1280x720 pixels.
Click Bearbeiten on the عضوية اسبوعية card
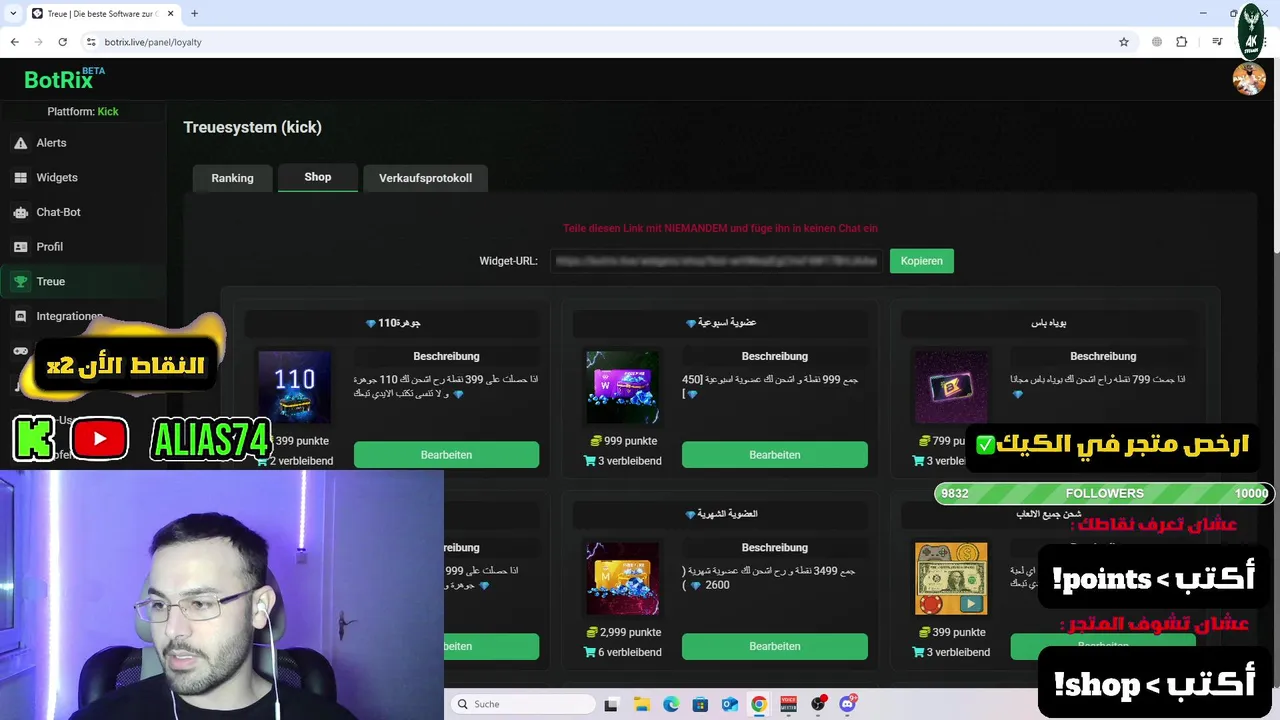click(775, 455)
